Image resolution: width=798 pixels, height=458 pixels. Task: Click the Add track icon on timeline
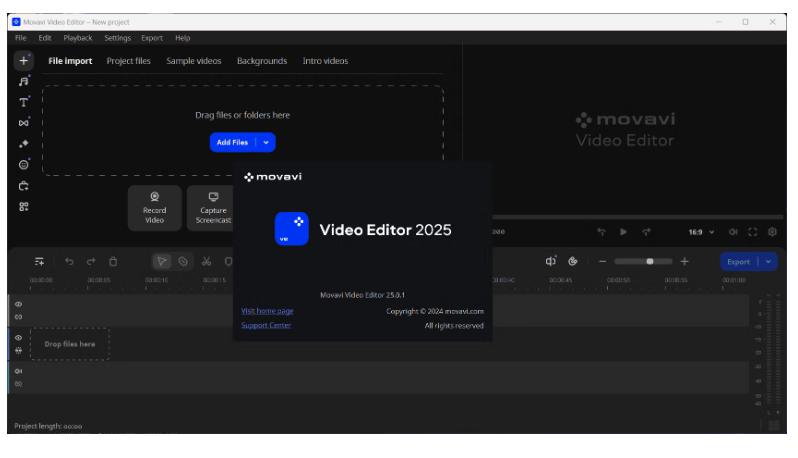point(40,262)
